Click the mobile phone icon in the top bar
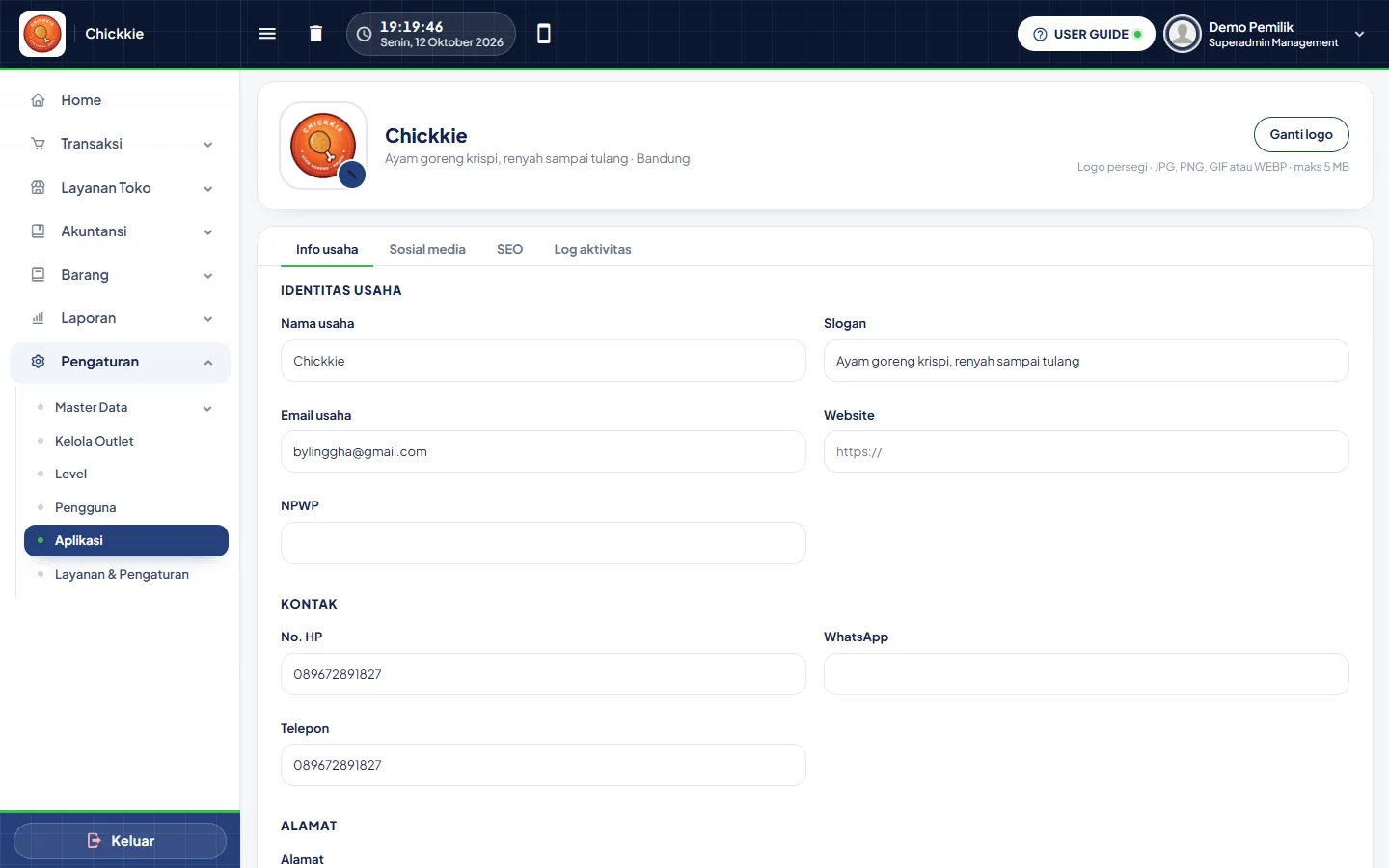This screenshot has width=1389, height=868. coord(544,34)
